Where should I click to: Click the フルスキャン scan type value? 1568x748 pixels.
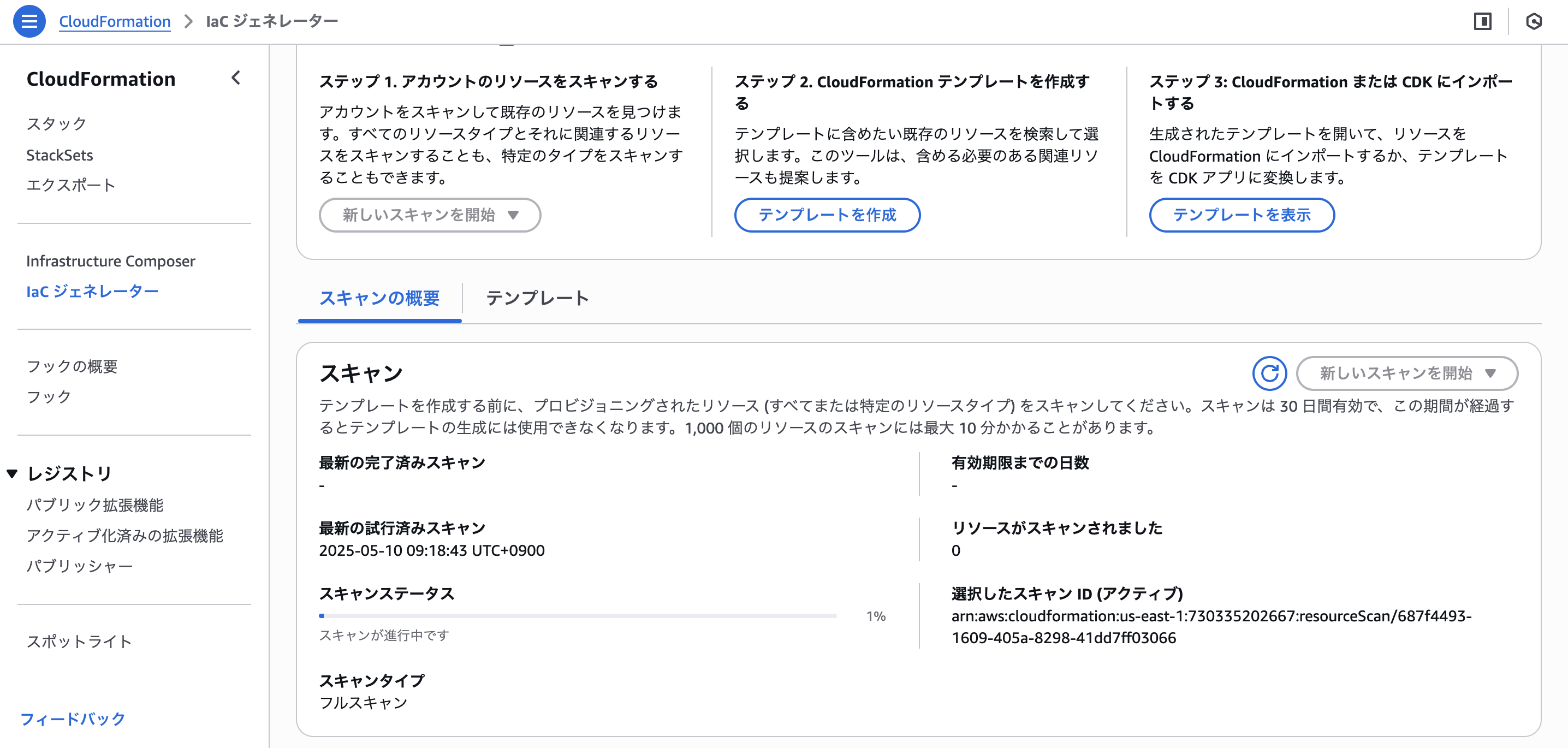click(x=364, y=703)
